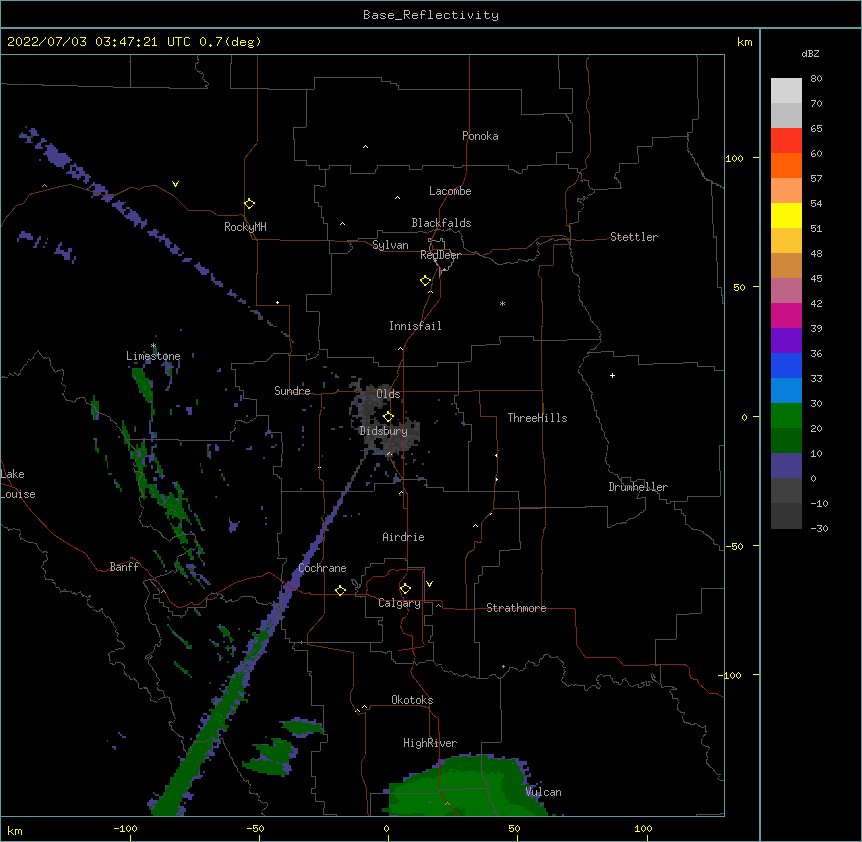Click the Calgary city label
Image resolution: width=862 pixels, height=842 pixels.
tap(399, 603)
